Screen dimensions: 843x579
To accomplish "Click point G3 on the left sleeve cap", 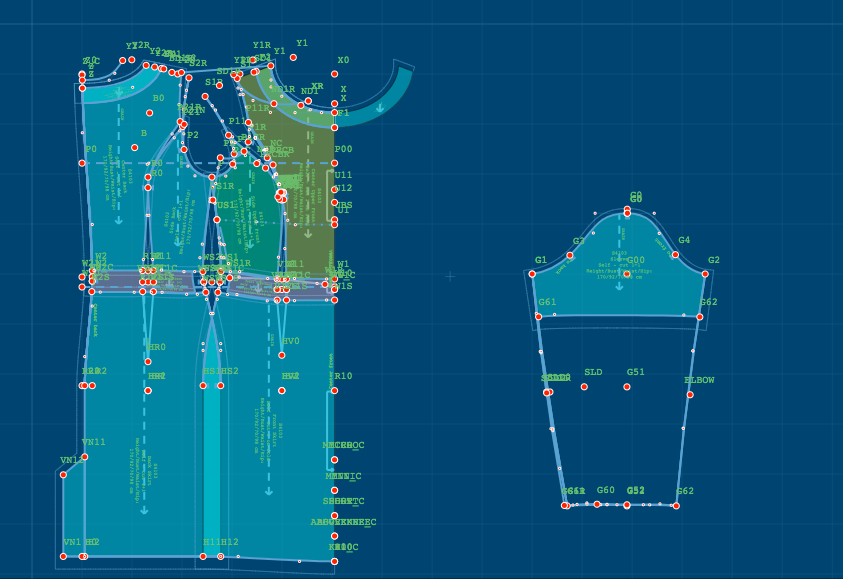I will (x=570, y=255).
